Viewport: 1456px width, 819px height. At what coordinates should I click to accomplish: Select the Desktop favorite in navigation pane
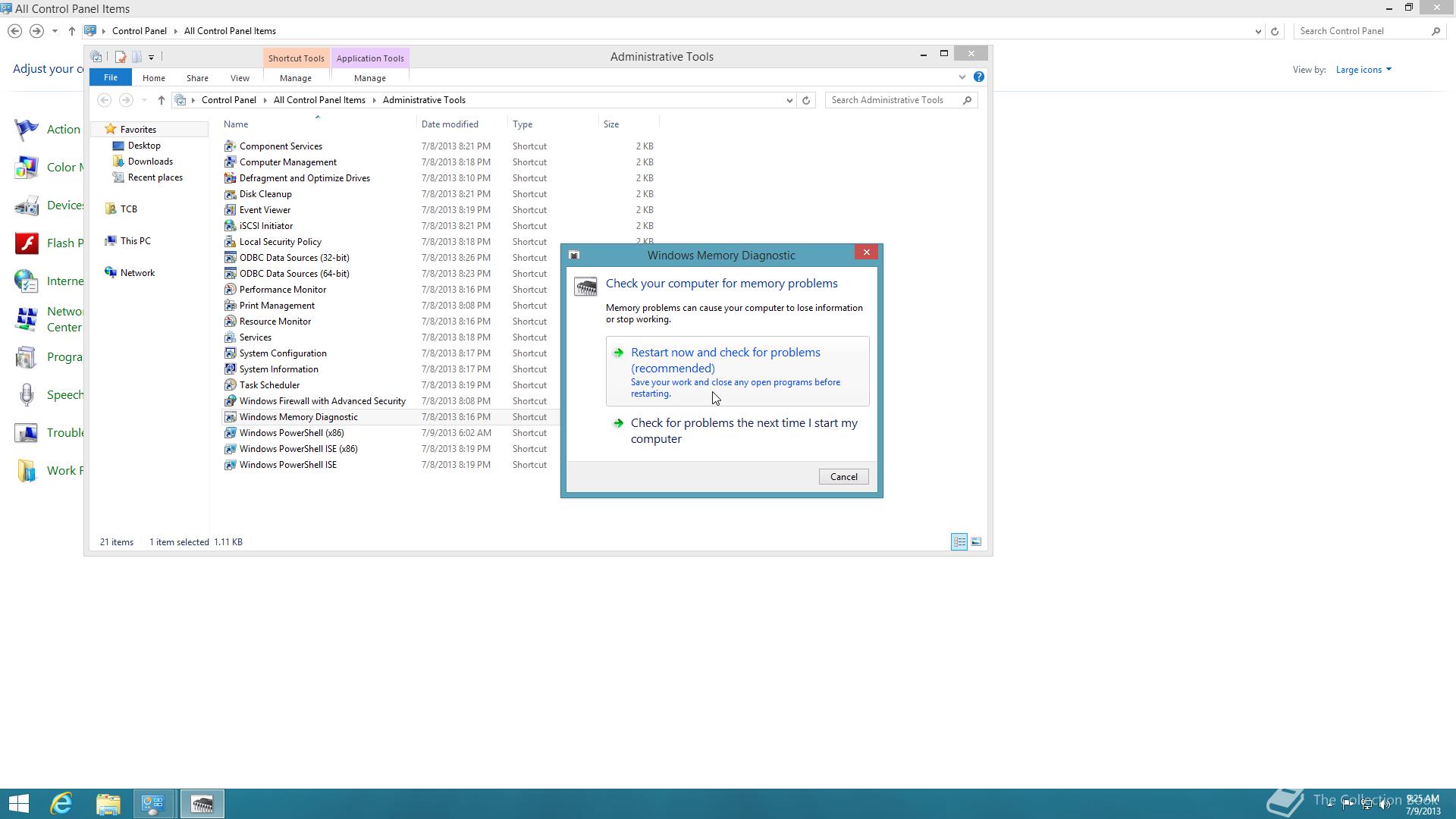144,146
